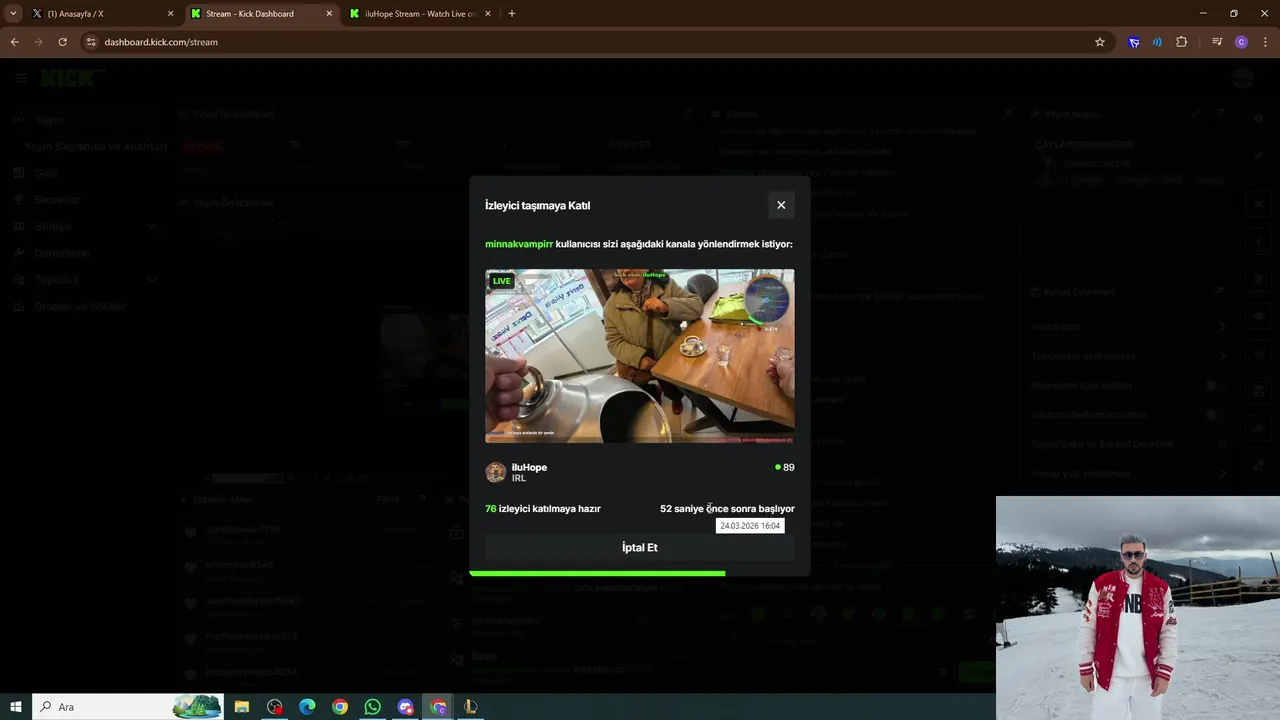Close the iluHope Stream tab

click(x=488, y=14)
